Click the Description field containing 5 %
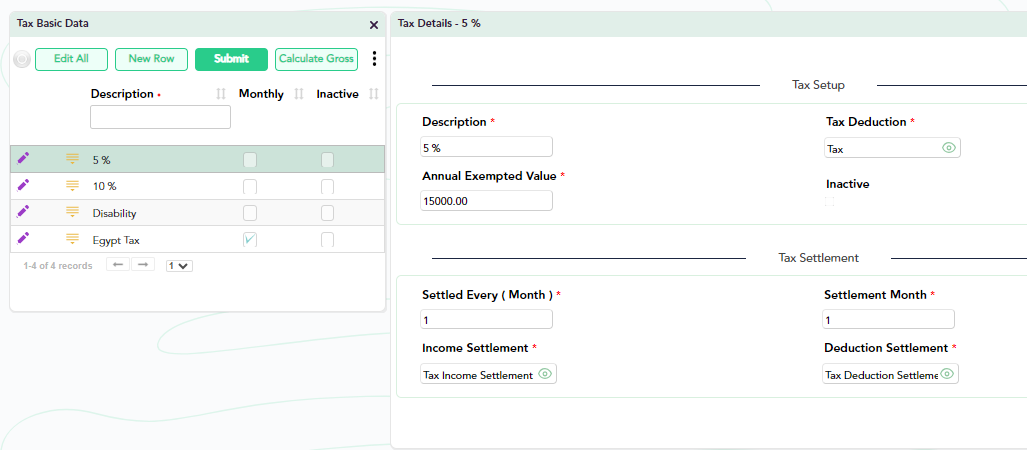Viewport: 1027px width, 450px height. (487, 147)
